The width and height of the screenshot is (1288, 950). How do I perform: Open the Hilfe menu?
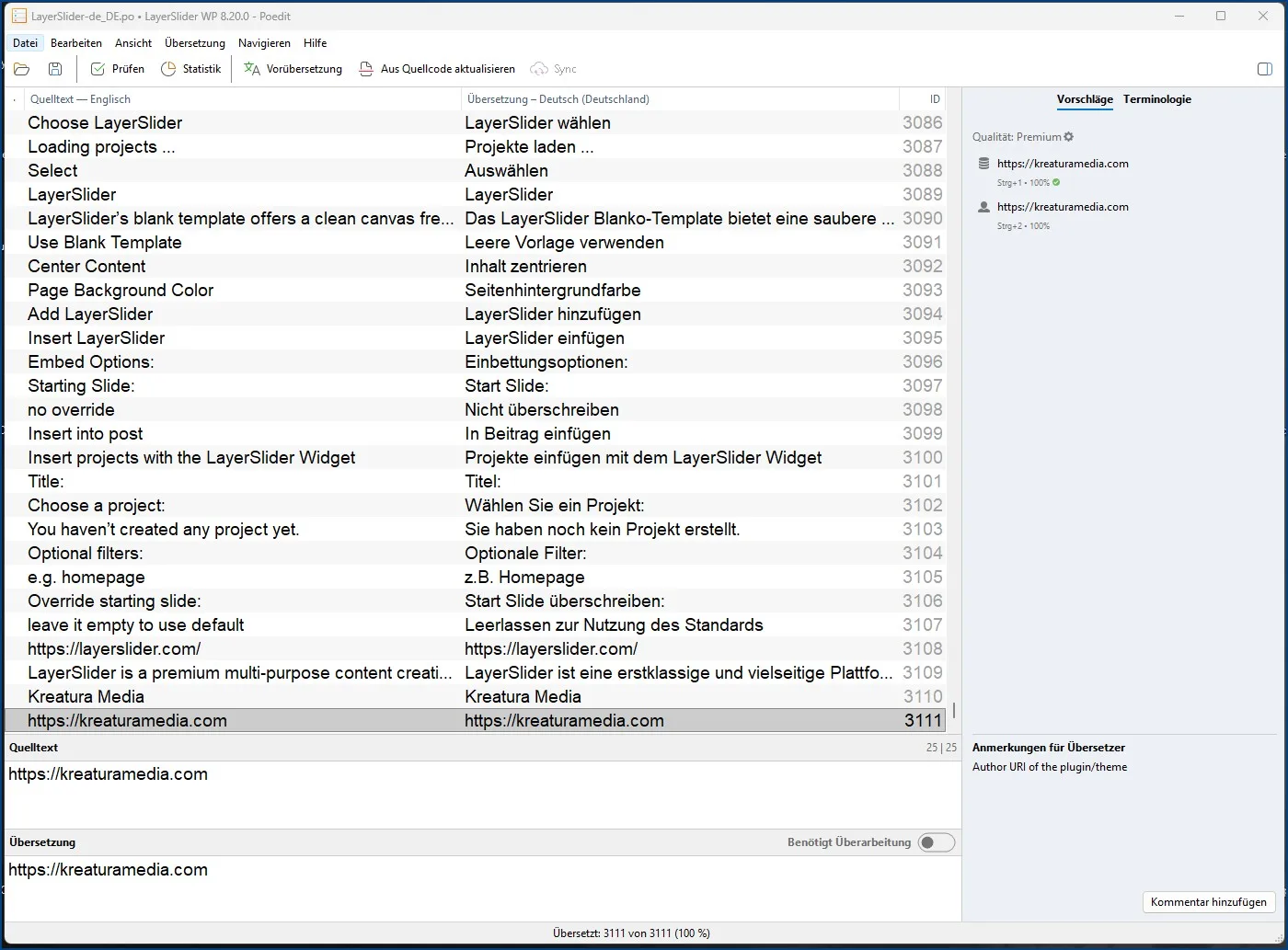coord(316,43)
